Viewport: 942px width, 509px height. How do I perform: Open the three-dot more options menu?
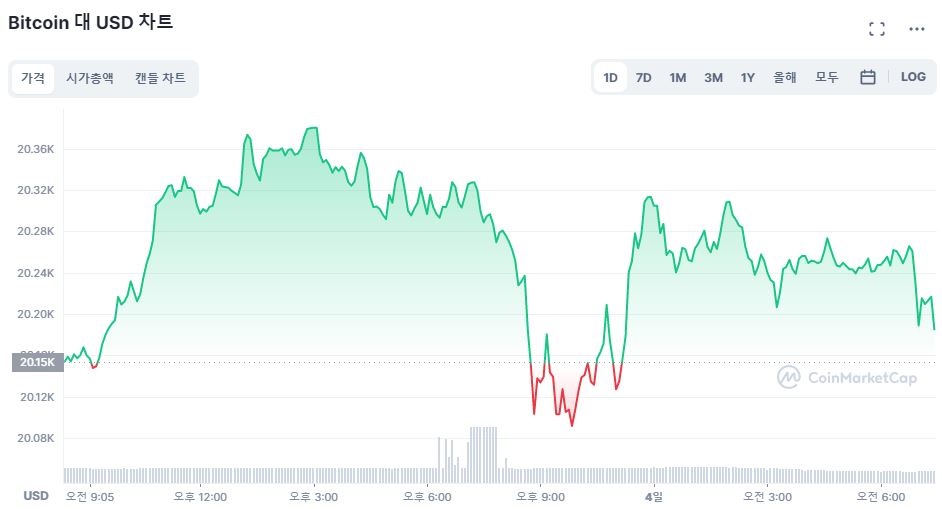click(917, 29)
